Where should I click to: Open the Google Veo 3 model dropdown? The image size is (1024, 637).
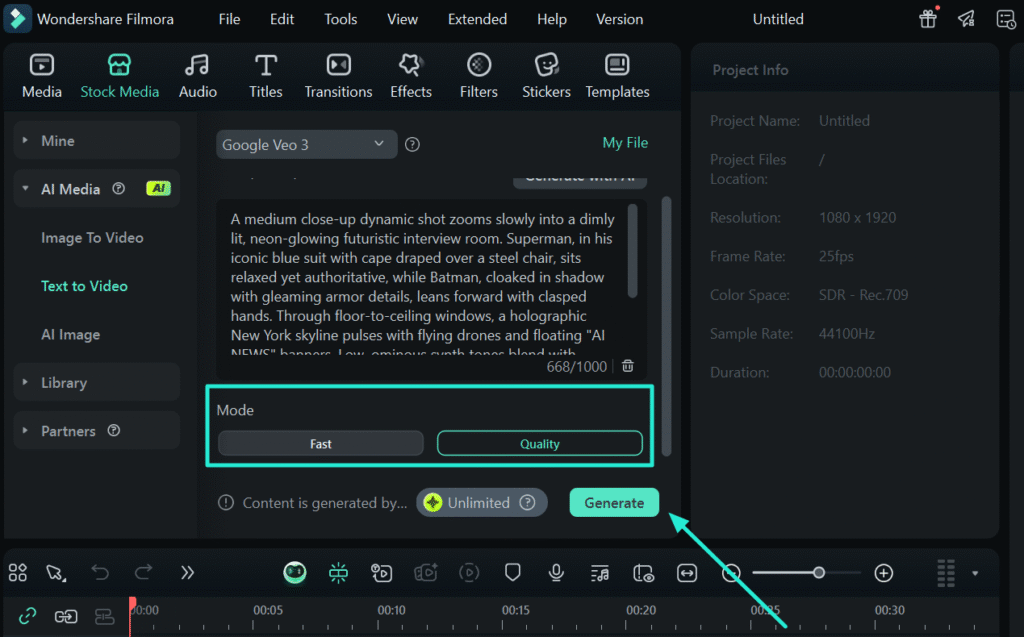tap(306, 145)
